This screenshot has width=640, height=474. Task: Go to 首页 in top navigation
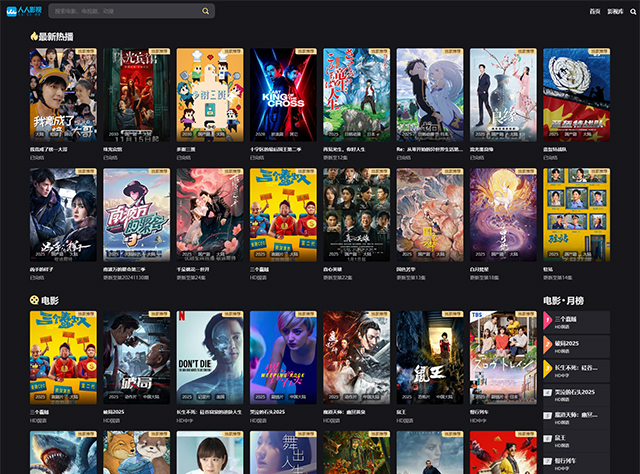coord(595,11)
